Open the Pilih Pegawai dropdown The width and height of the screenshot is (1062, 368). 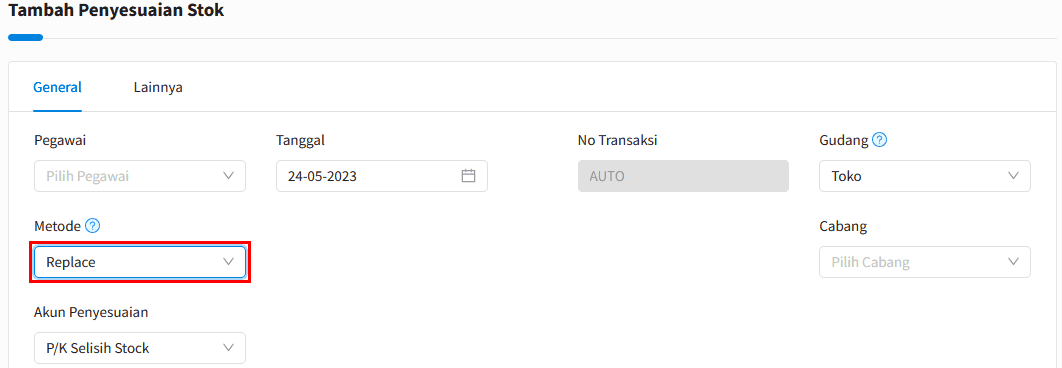point(140,176)
